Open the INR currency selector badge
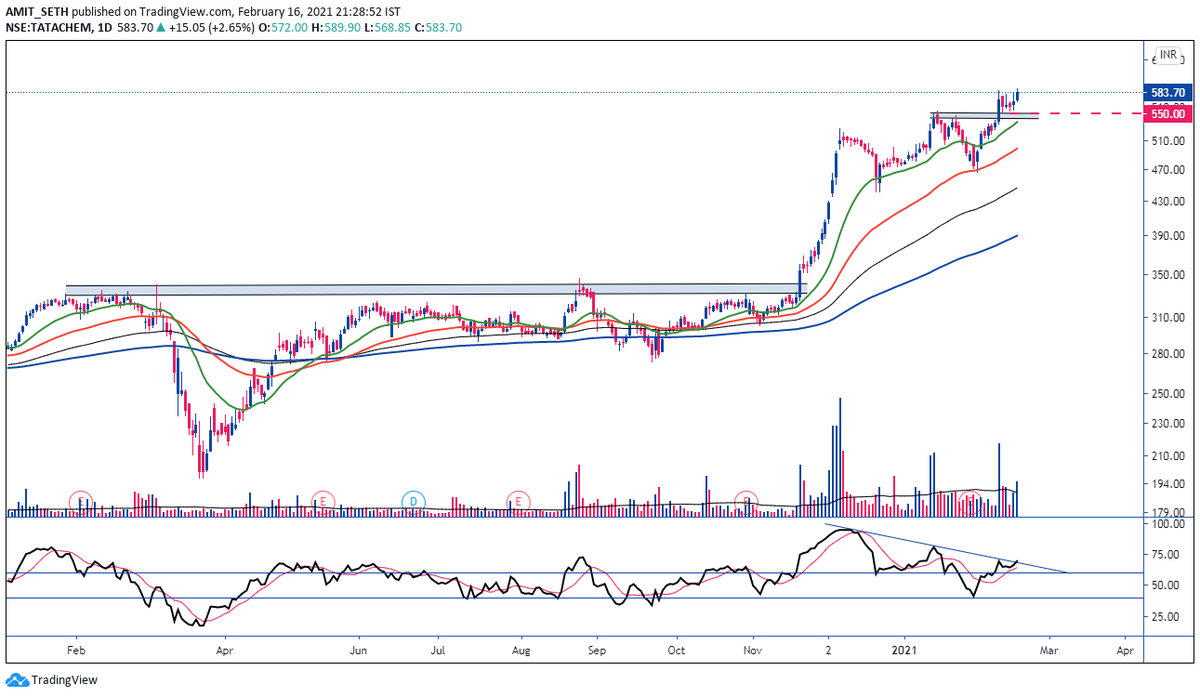The image size is (1200, 697). click(x=1167, y=55)
